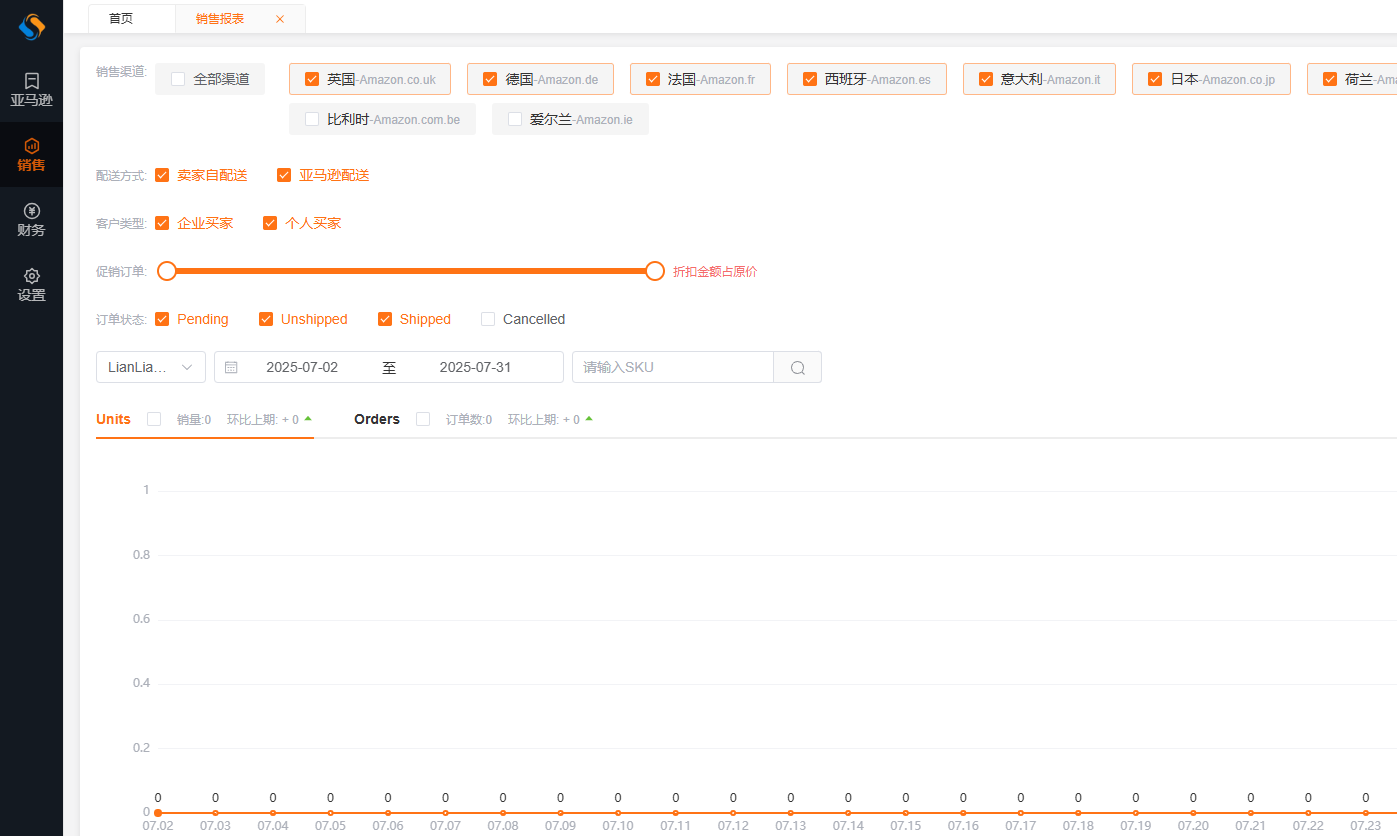The height and width of the screenshot is (836, 1397).
Task: Open the 销售 sidebar section
Action: [x=31, y=155]
